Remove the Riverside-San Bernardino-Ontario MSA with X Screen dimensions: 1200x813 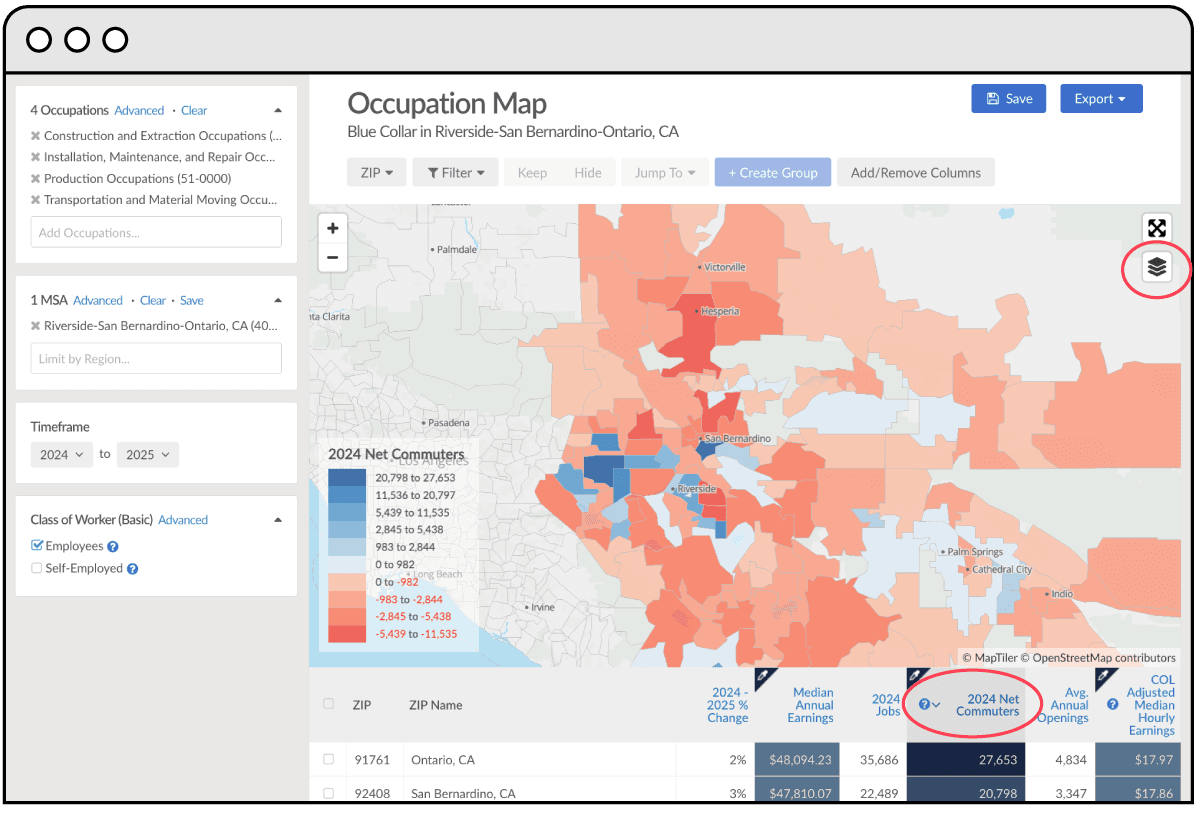pyautogui.click(x=36, y=326)
